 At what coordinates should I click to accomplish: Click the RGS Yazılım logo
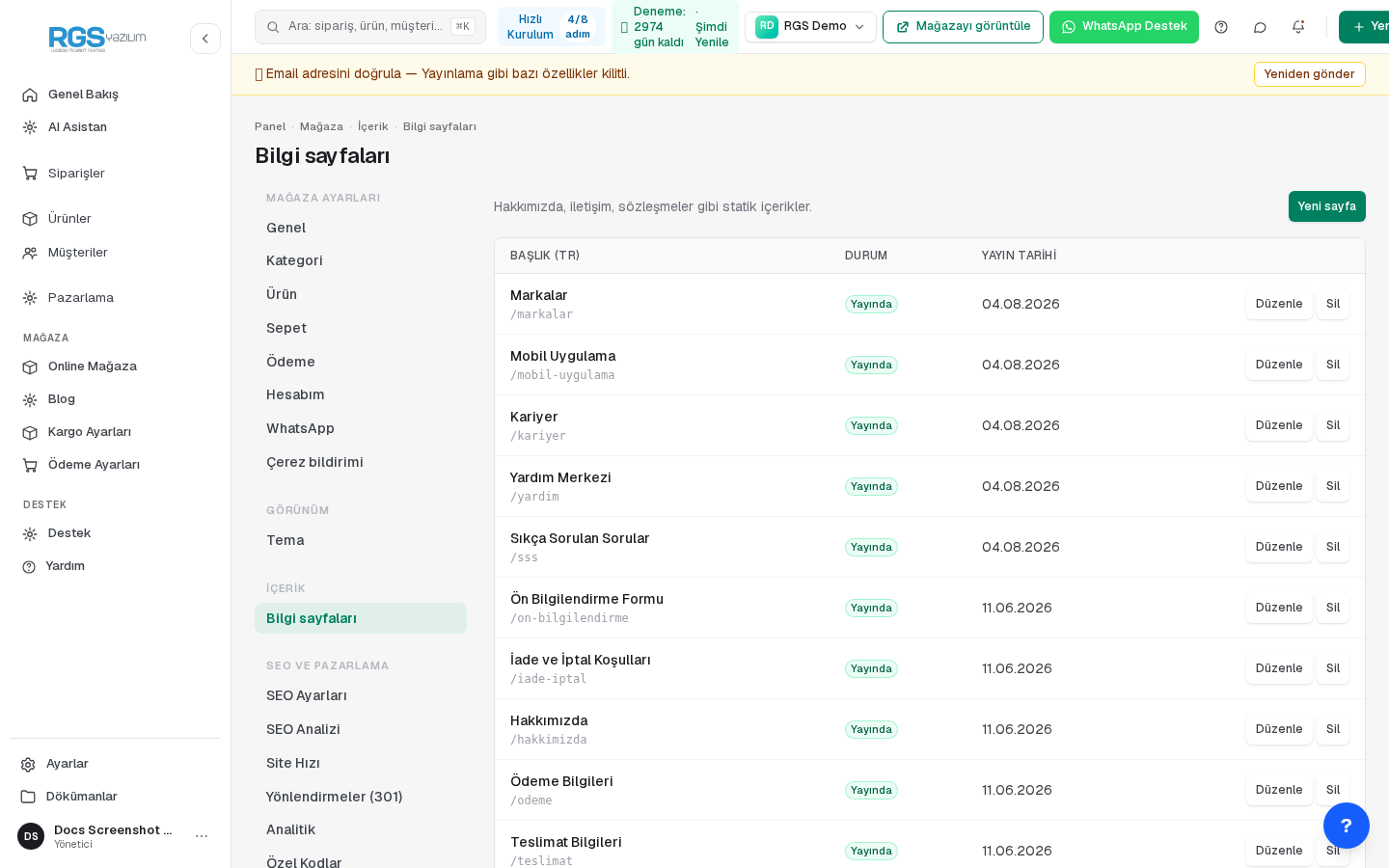97,39
